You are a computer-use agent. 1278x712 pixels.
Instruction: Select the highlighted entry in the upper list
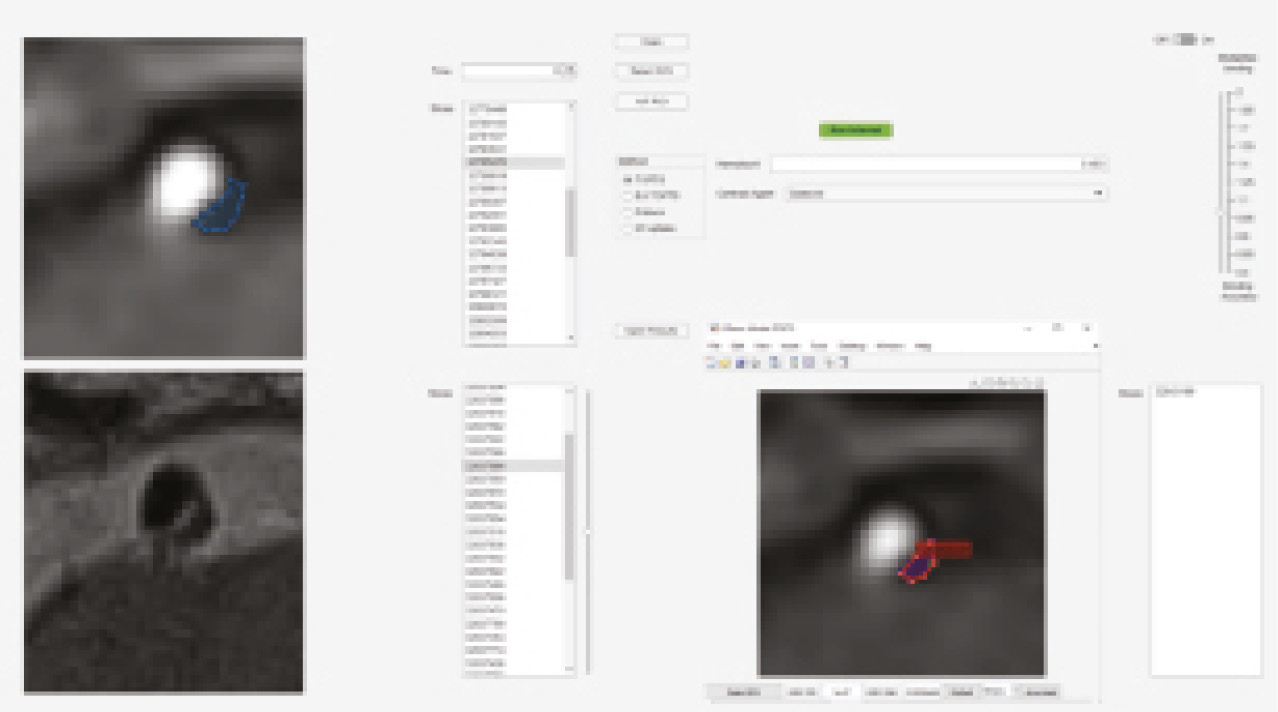(x=513, y=162)
